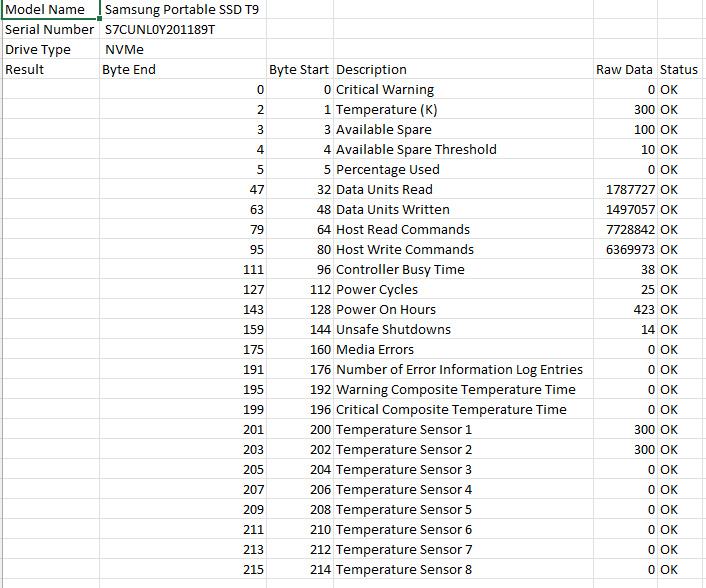Click the 'Data Units Read' cell
The image size is (706, 588).
click(463, 189)
